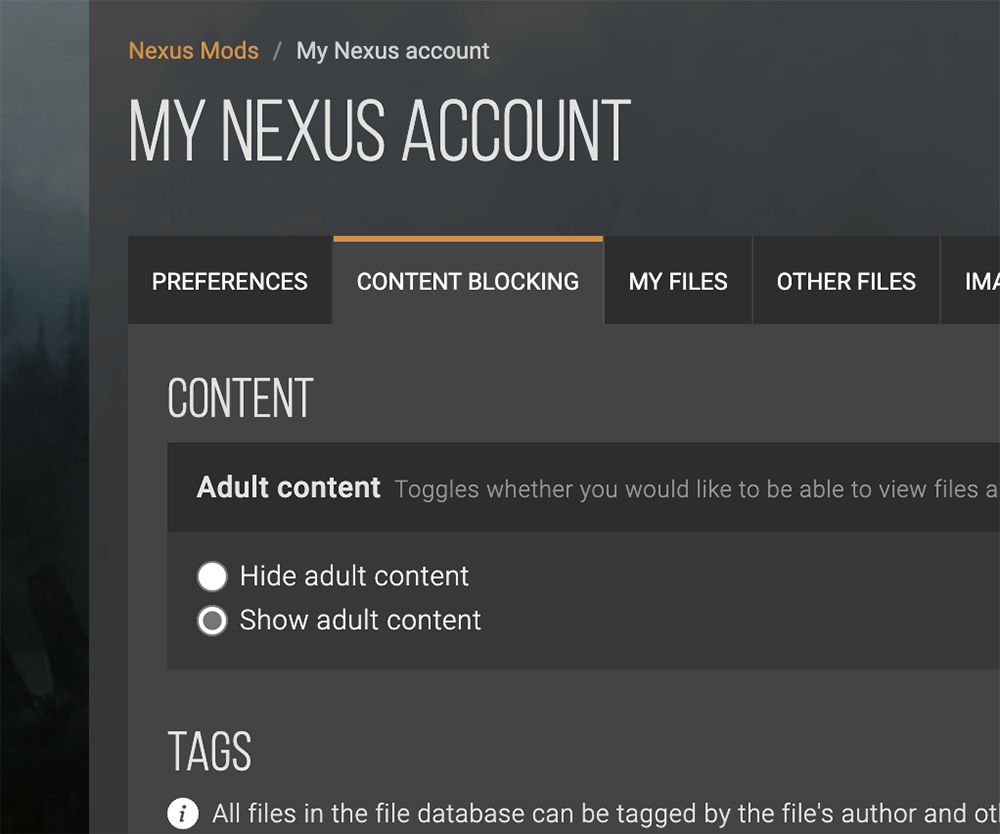Open the Preferences tab
This screenshot has width=1000, height=834.
(x=230, y=281)
